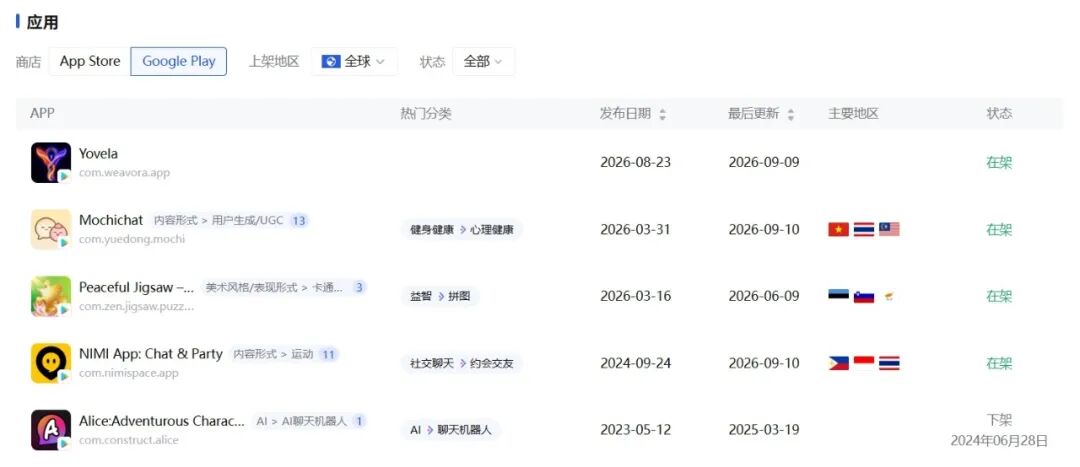Image resolution: width=1080 pixels, height=467 pixels.
Task: Sort by 发布日期 using sort arrows
Action: [663, 114]
